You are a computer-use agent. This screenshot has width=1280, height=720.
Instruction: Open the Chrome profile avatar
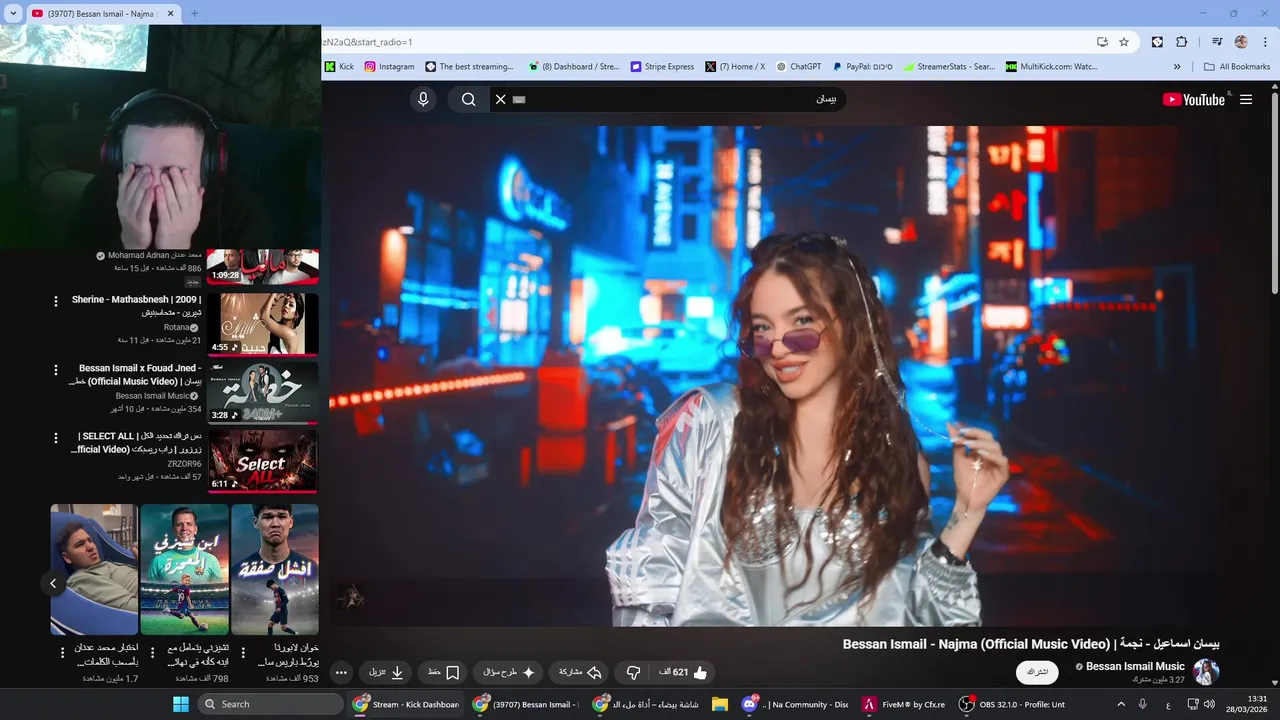click(1241, 42)
